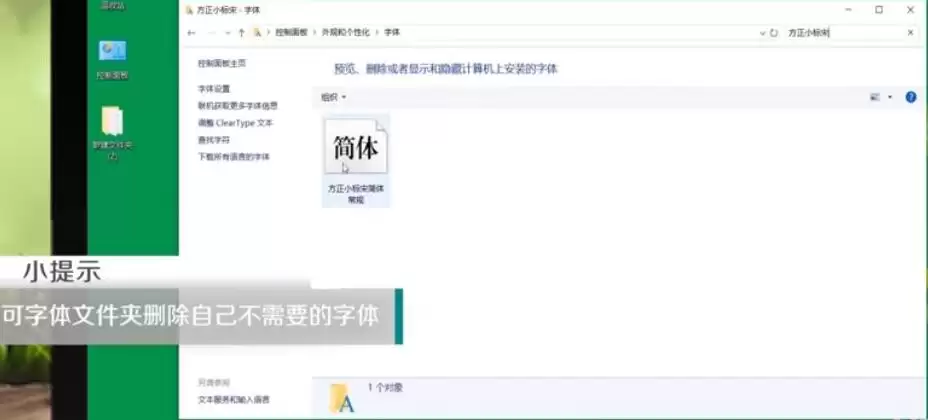Open 调整 ClearType 文本 link
Screen dimensions: 928x420
[x=236, y=123]
